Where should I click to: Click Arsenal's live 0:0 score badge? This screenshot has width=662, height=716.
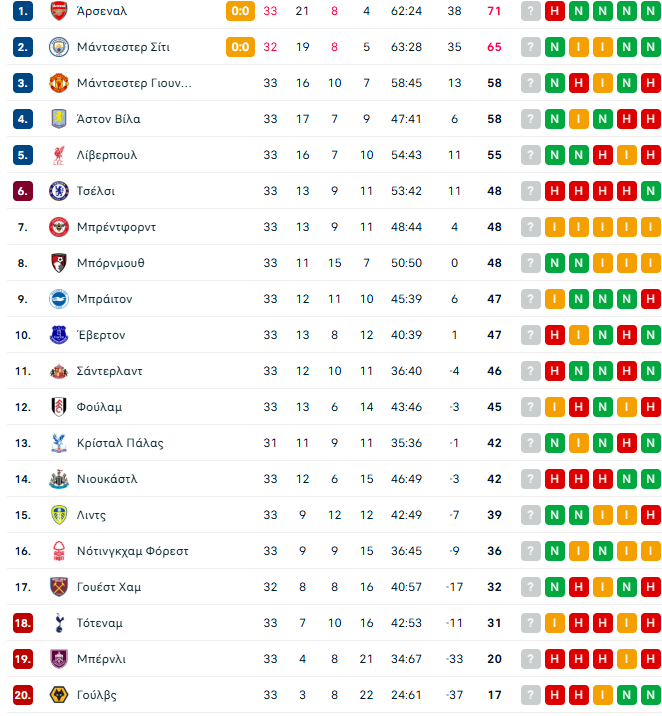coord(240,11)
